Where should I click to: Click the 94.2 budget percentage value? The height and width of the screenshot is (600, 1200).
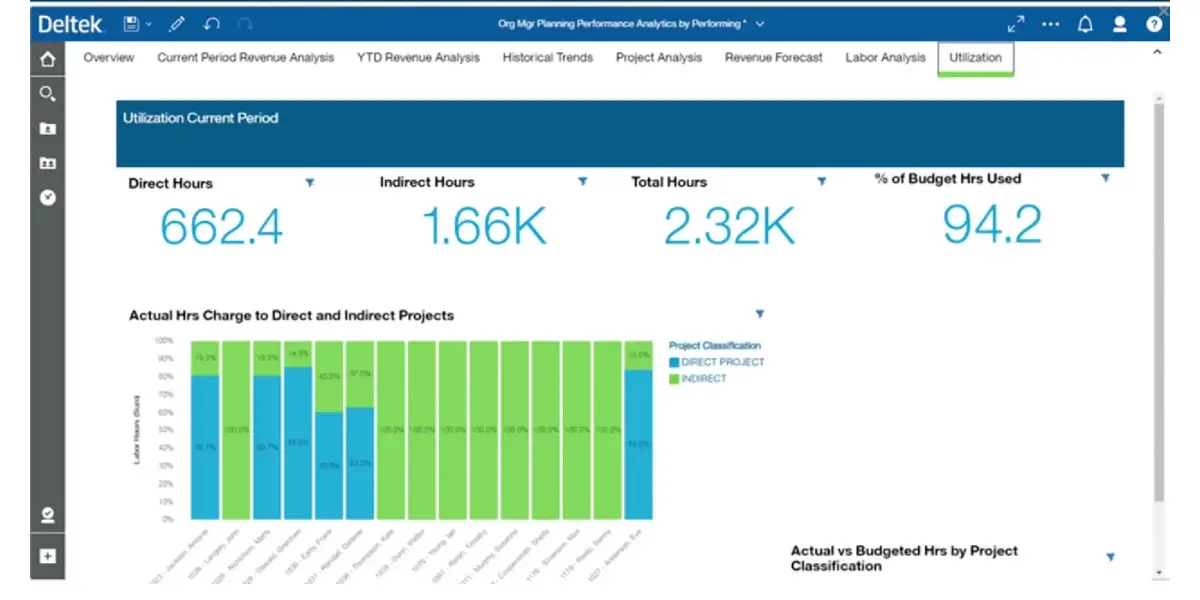pyautogui.click(x=992, y=224)
